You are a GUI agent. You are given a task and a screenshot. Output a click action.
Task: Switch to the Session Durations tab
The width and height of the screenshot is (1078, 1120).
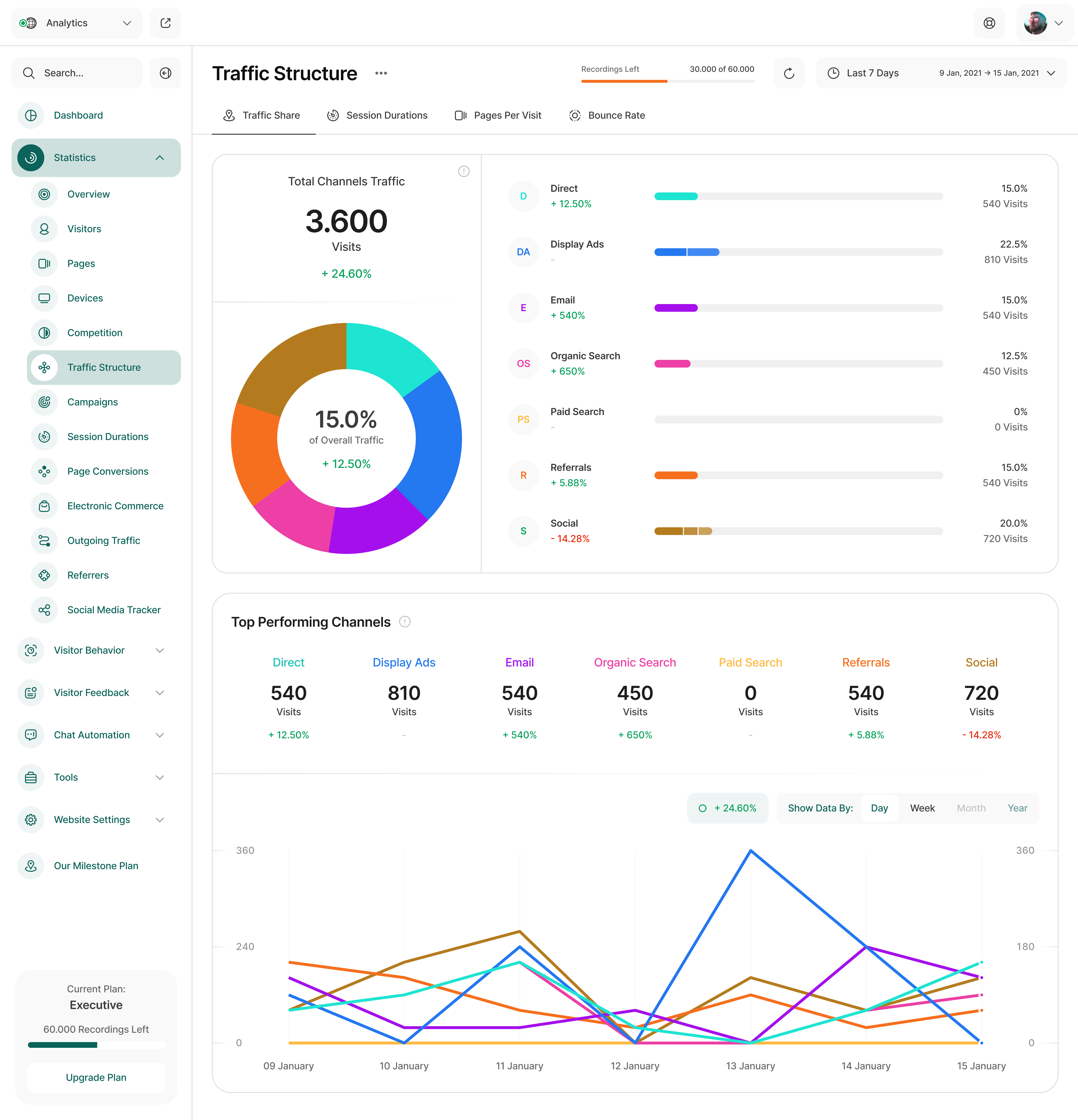pos(377,115)
